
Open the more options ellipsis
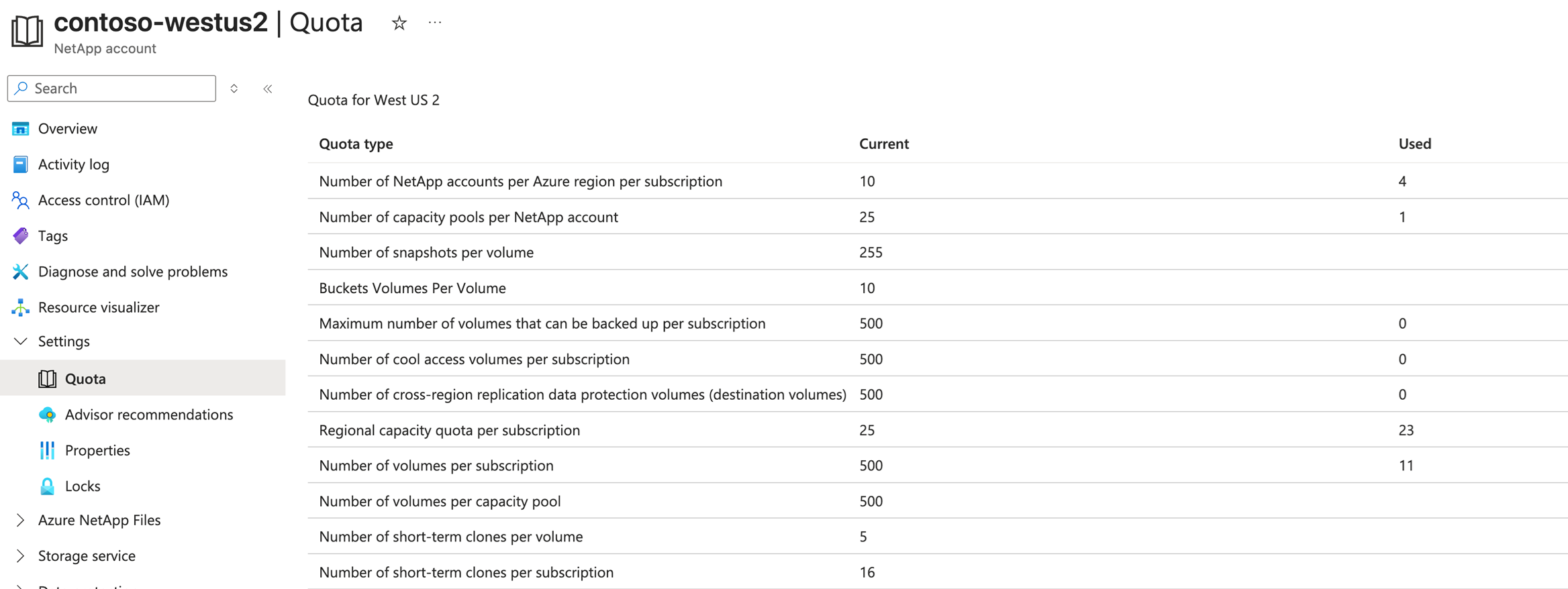click(435, 23)
